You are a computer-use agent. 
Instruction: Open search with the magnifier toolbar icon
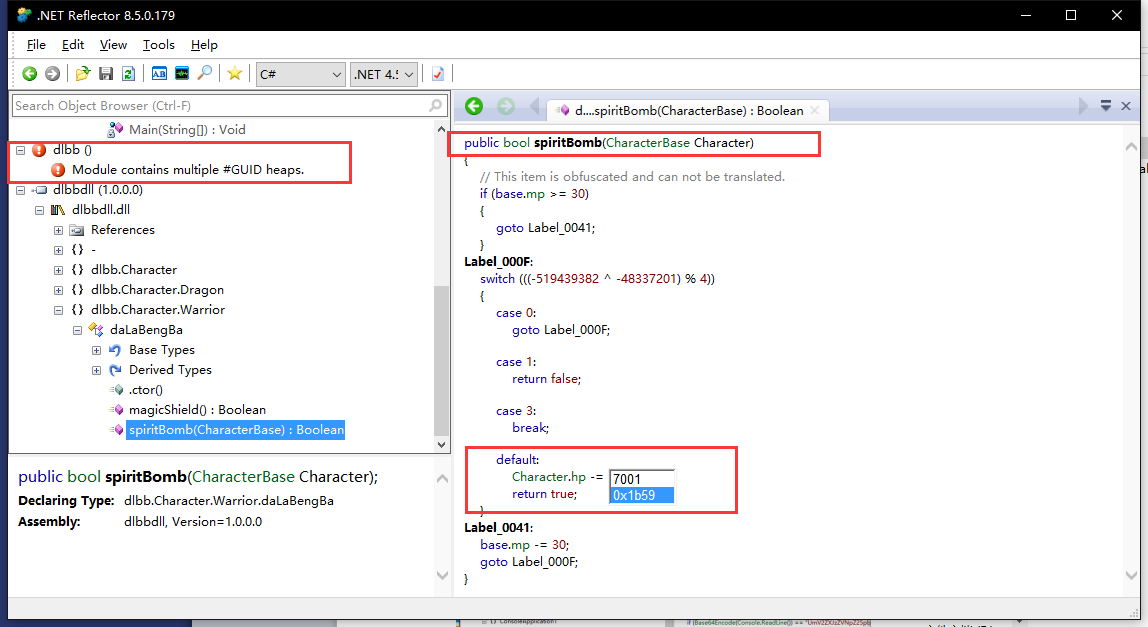[x=205, y=73]
